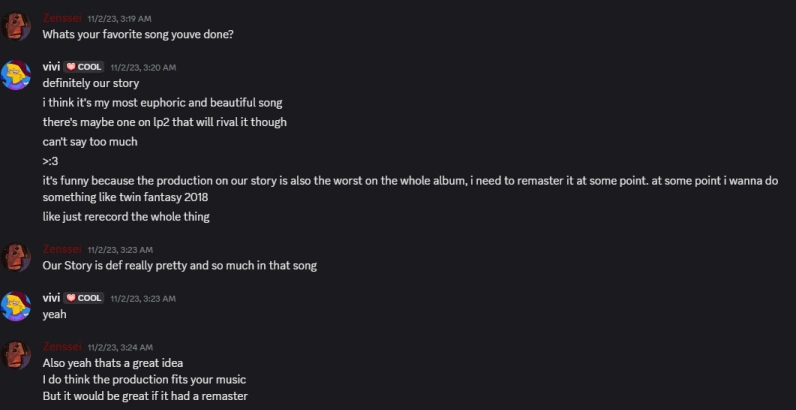This screenshot has height=410, width=796.
Task: Select the "definitely our story" message
Action: 91,83
